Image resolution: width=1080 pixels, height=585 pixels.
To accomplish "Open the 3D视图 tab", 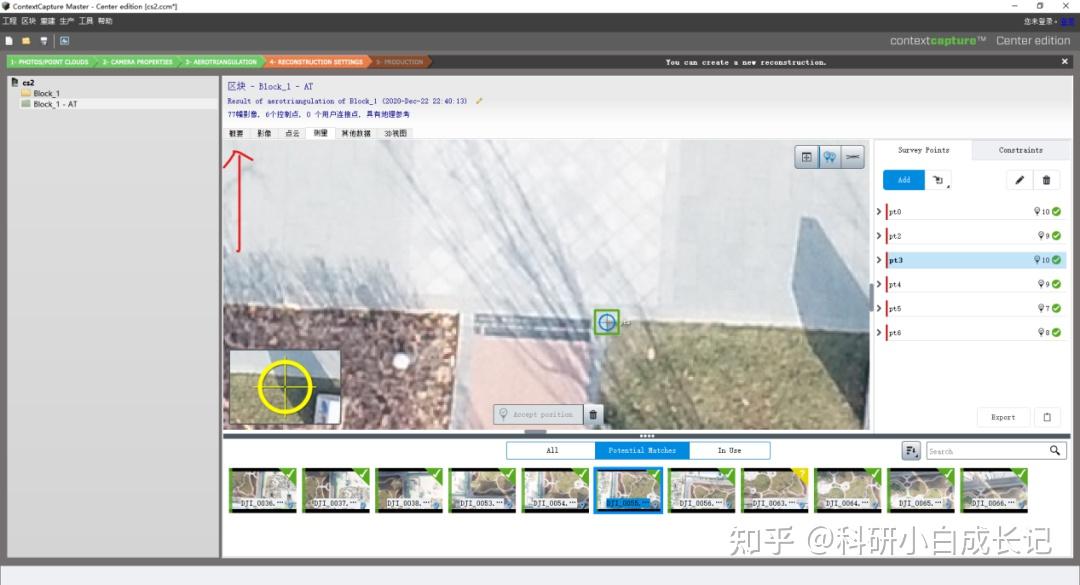I will click(395, 133).
